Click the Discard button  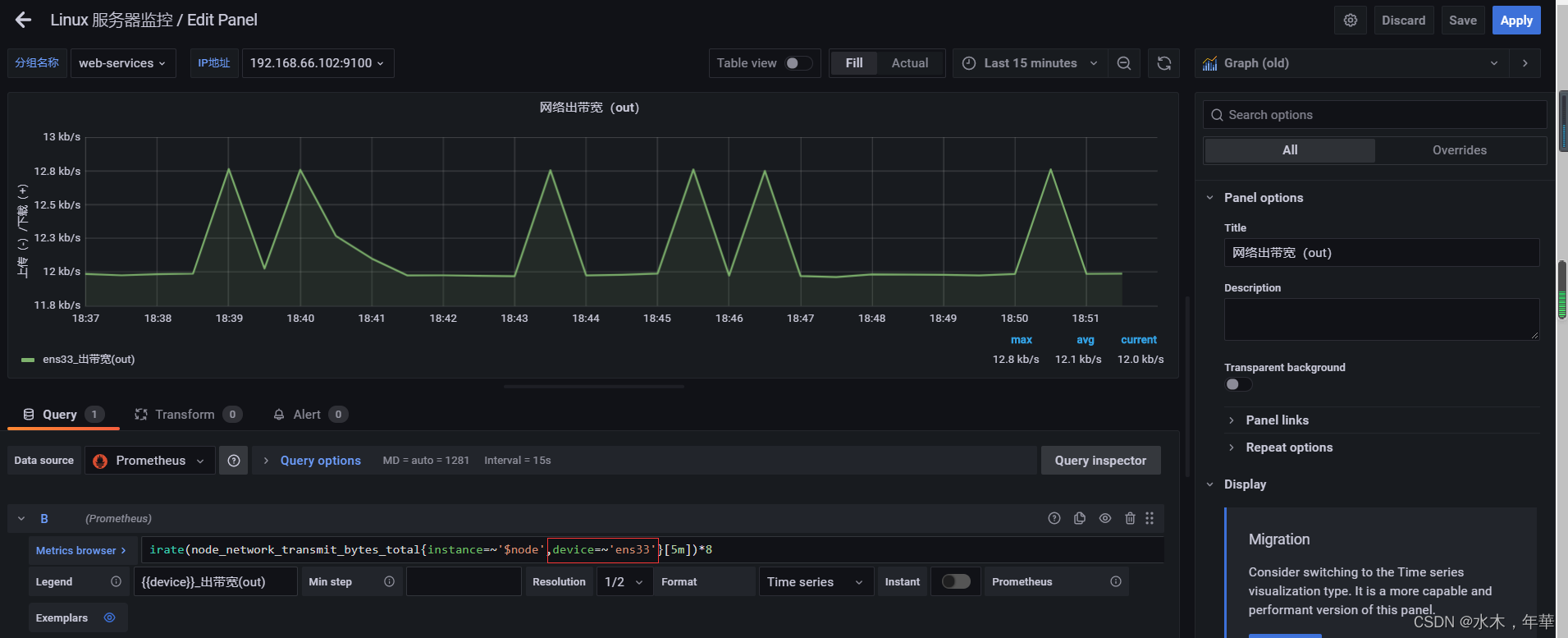pos(1404,21)
